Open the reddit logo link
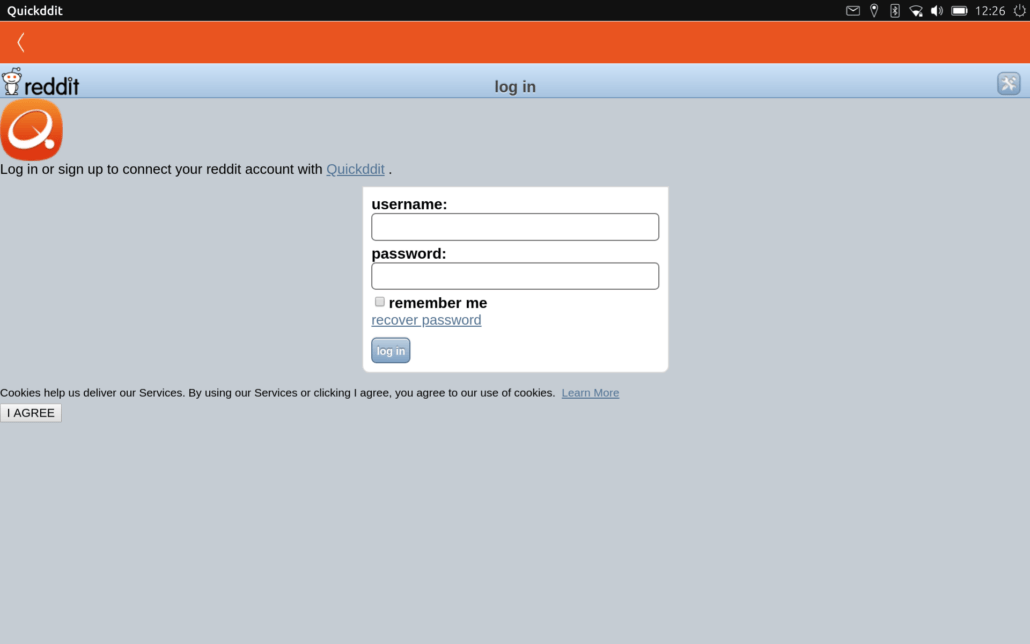1030x644 pixels. point(40,82)
